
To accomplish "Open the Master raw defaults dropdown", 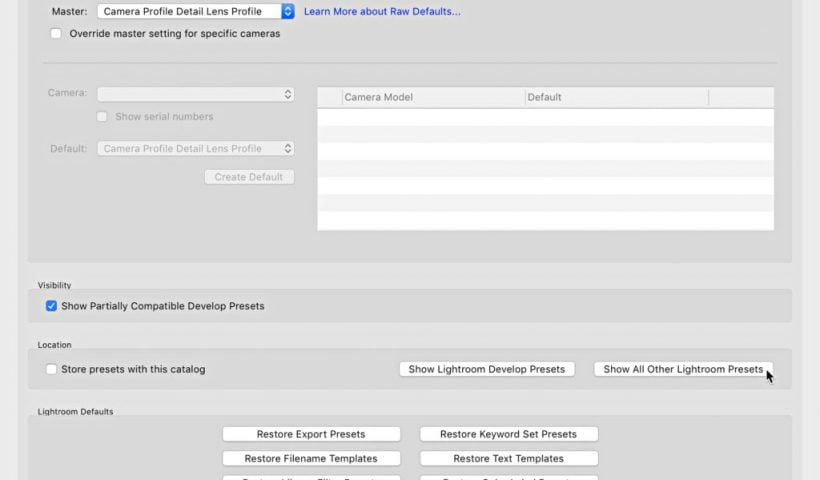I will (x=196, y=12).
